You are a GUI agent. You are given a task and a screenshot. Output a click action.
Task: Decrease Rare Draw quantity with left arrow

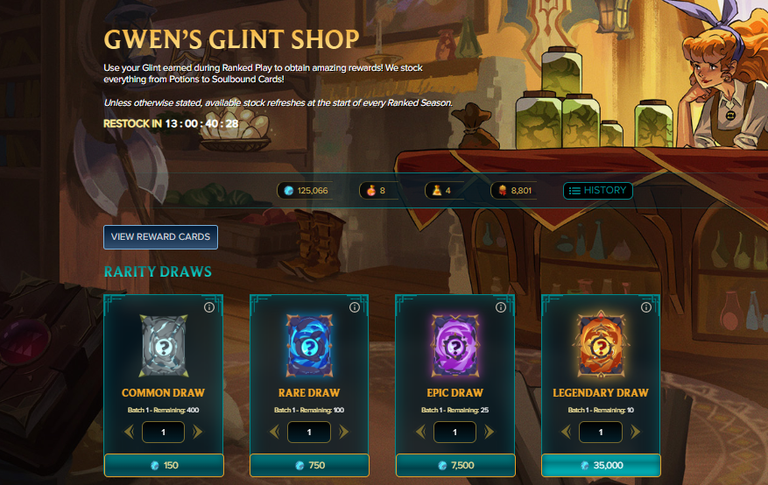[x=274, y=432]
